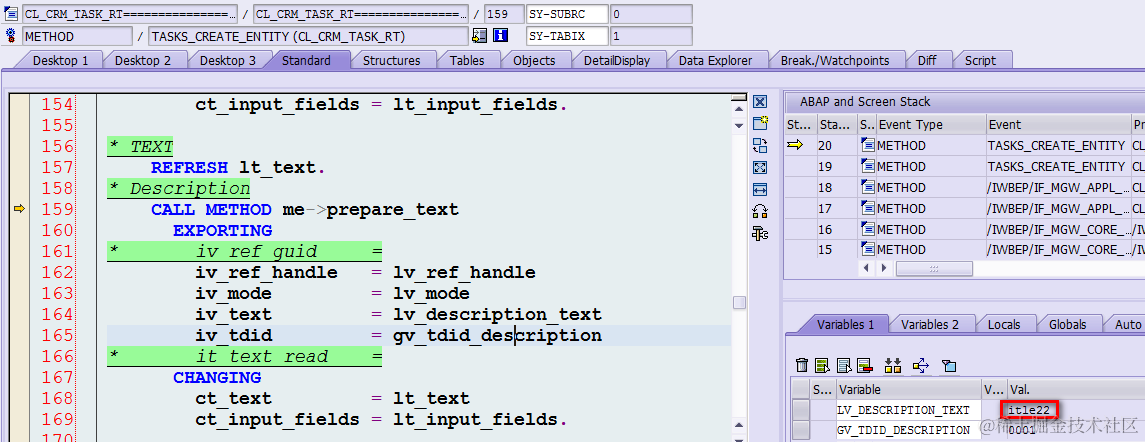
Task: Select the row selector for LV_DESCRIPTION_TEXT
Action: [x=801, y=410]
